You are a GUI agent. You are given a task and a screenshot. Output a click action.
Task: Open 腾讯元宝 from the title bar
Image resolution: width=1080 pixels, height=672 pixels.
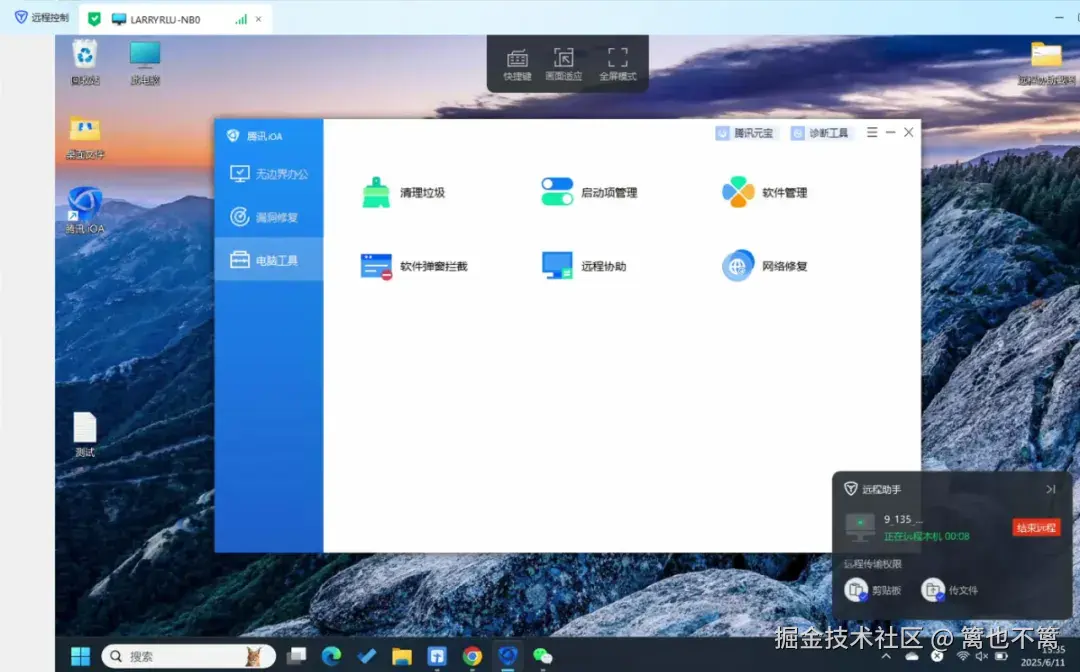(745, 132)
